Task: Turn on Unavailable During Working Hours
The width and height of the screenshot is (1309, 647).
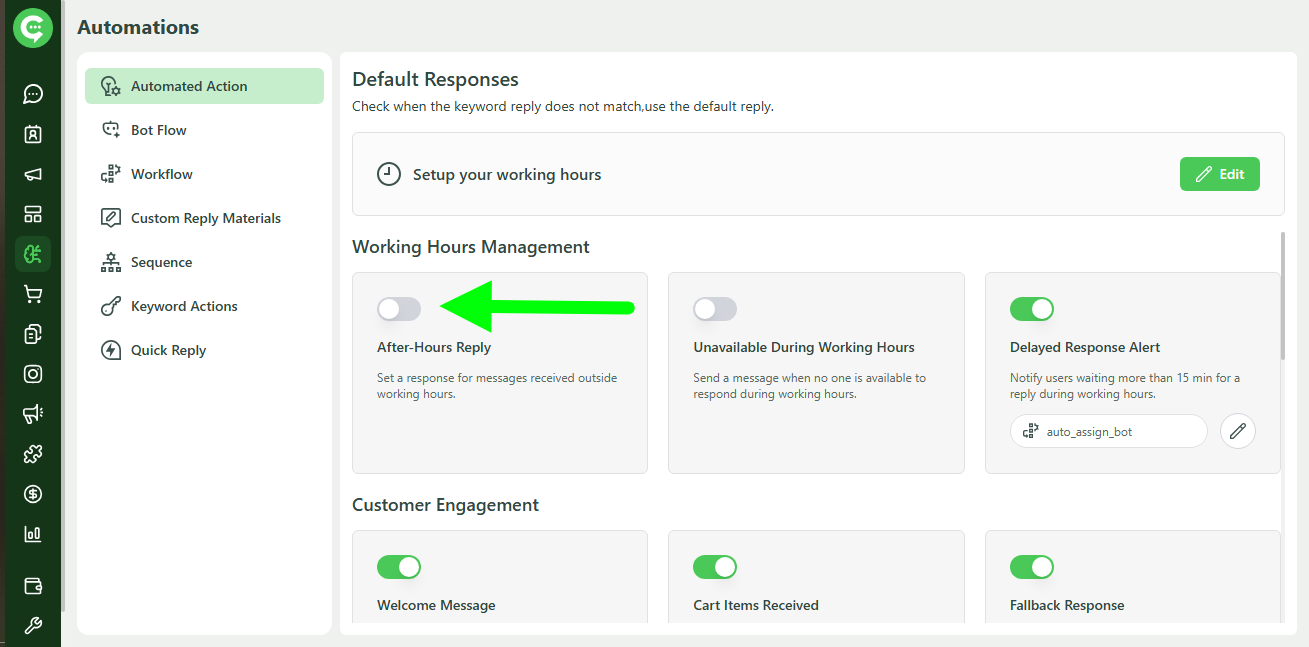Action: tap(715, 310)
